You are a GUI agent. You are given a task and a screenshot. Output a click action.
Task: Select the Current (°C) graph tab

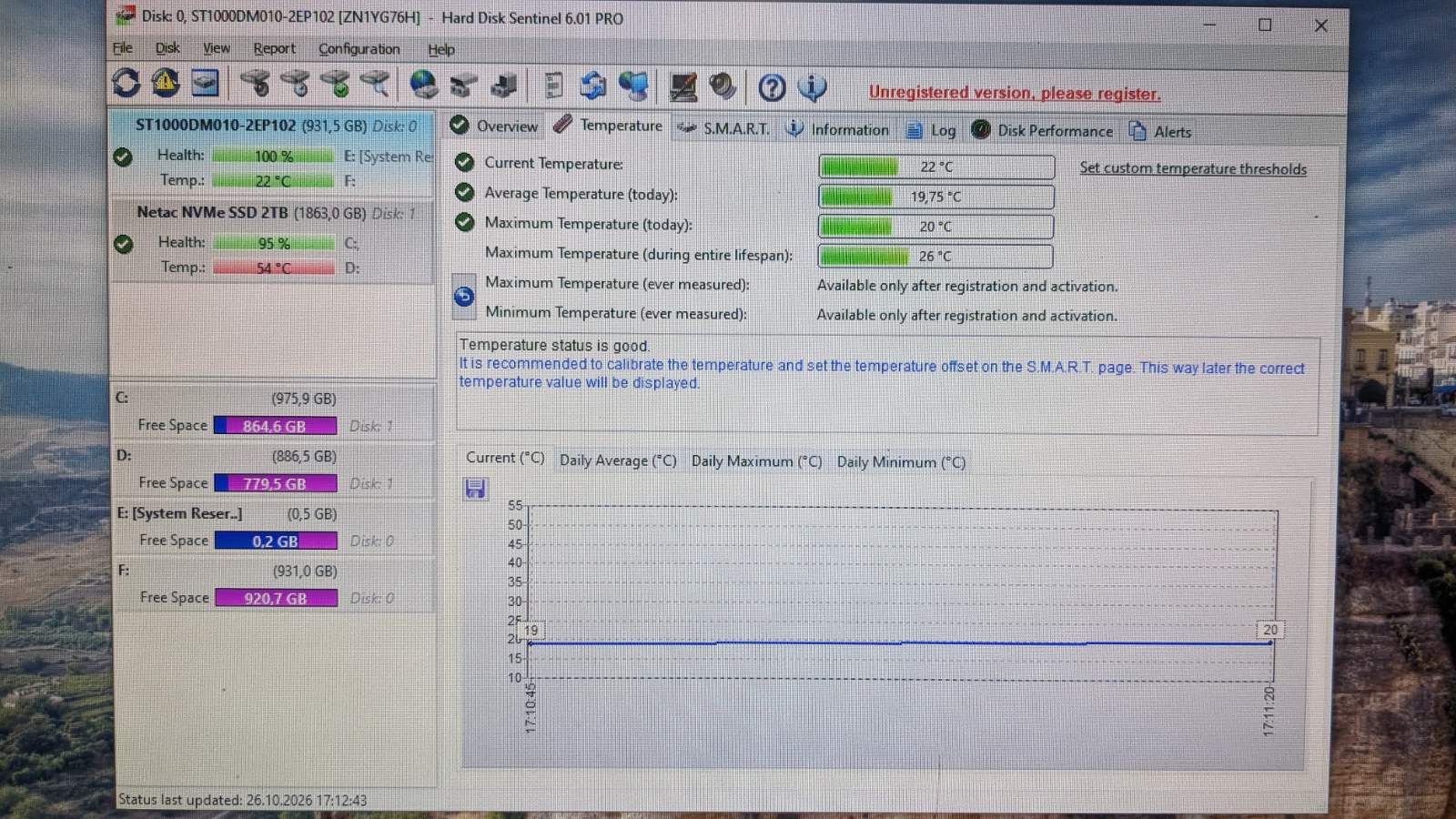tap(505, 459)
